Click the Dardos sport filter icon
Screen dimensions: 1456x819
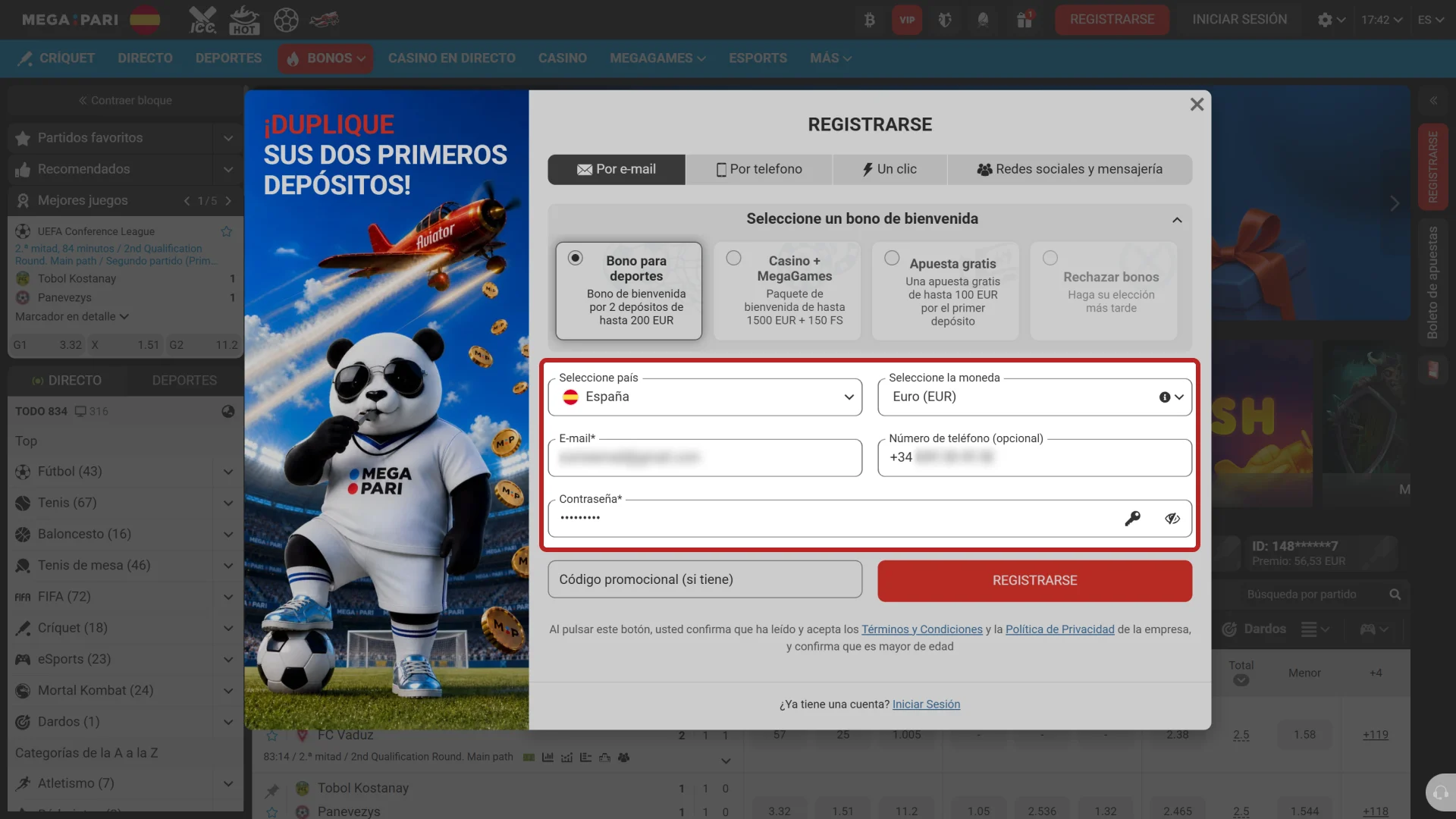coord(1229,629)
